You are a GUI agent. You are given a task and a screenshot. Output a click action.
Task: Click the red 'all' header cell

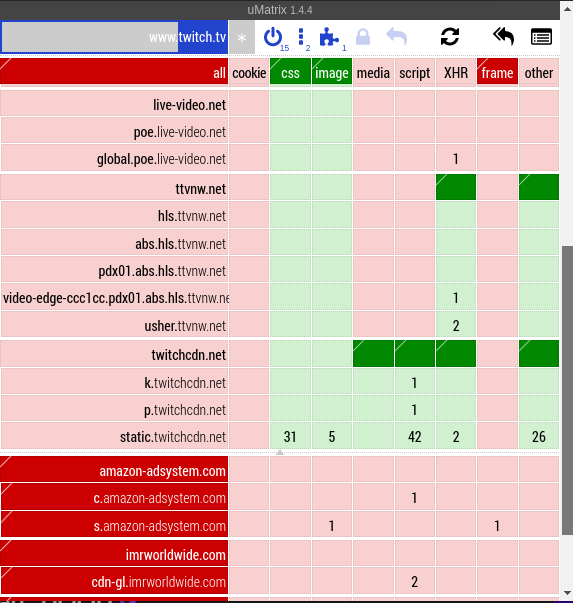point(114,72)
